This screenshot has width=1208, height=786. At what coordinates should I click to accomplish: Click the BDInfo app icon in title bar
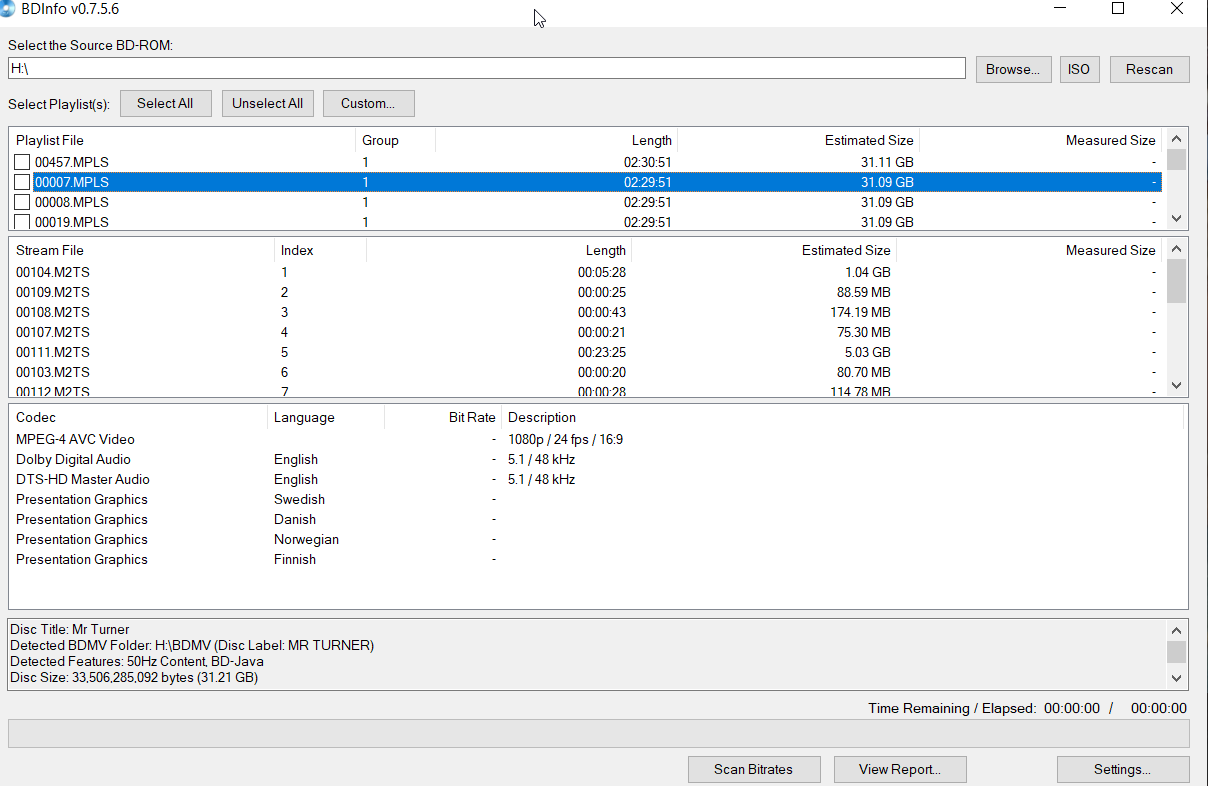click(7, 8)
